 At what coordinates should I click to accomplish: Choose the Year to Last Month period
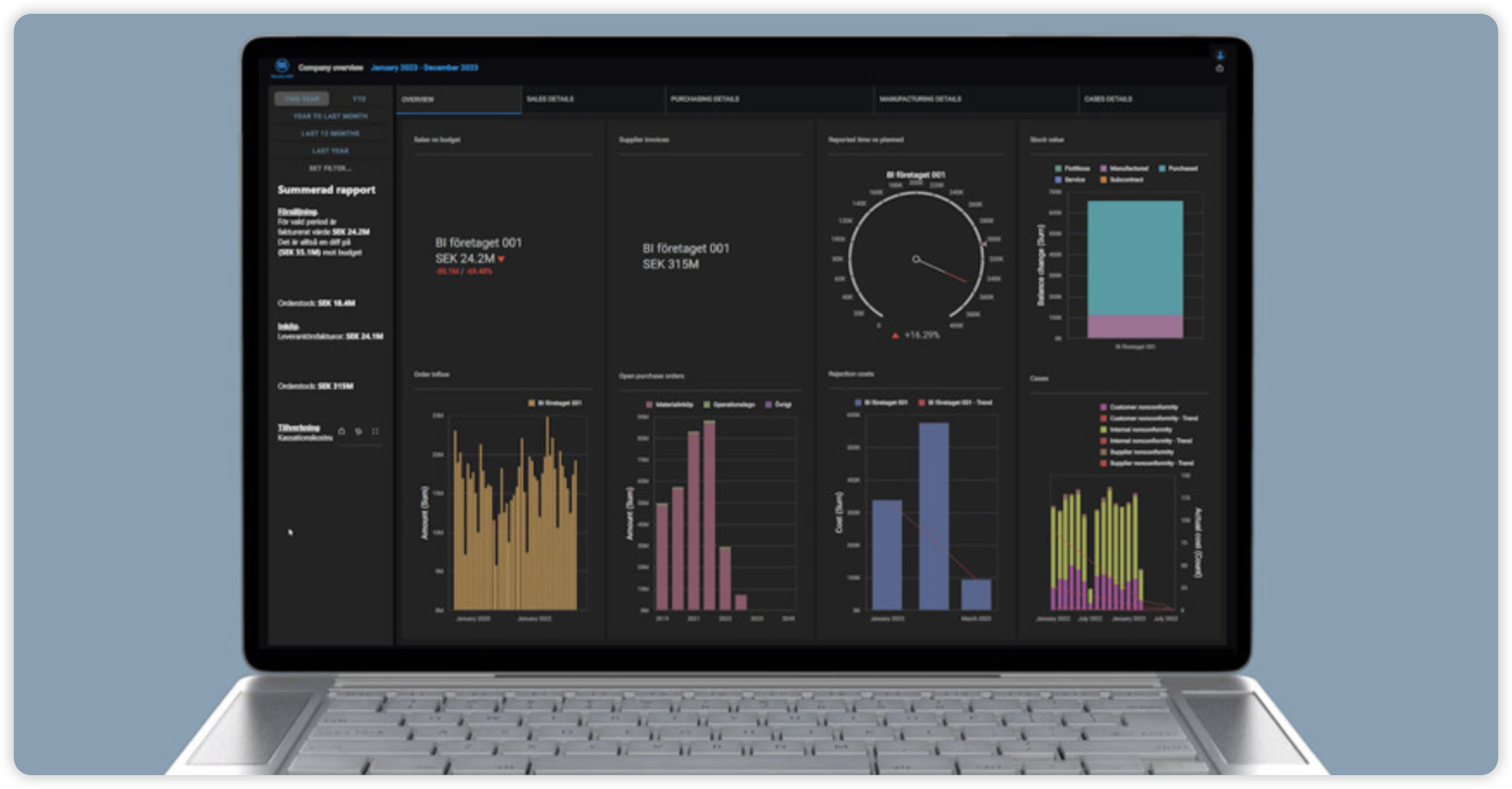tap(330, 116)
